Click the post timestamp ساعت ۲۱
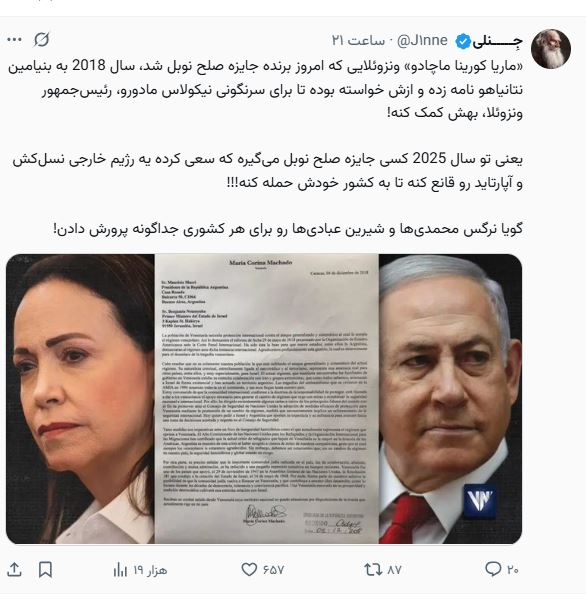This screenshot has width=586, height=599. 358,40
